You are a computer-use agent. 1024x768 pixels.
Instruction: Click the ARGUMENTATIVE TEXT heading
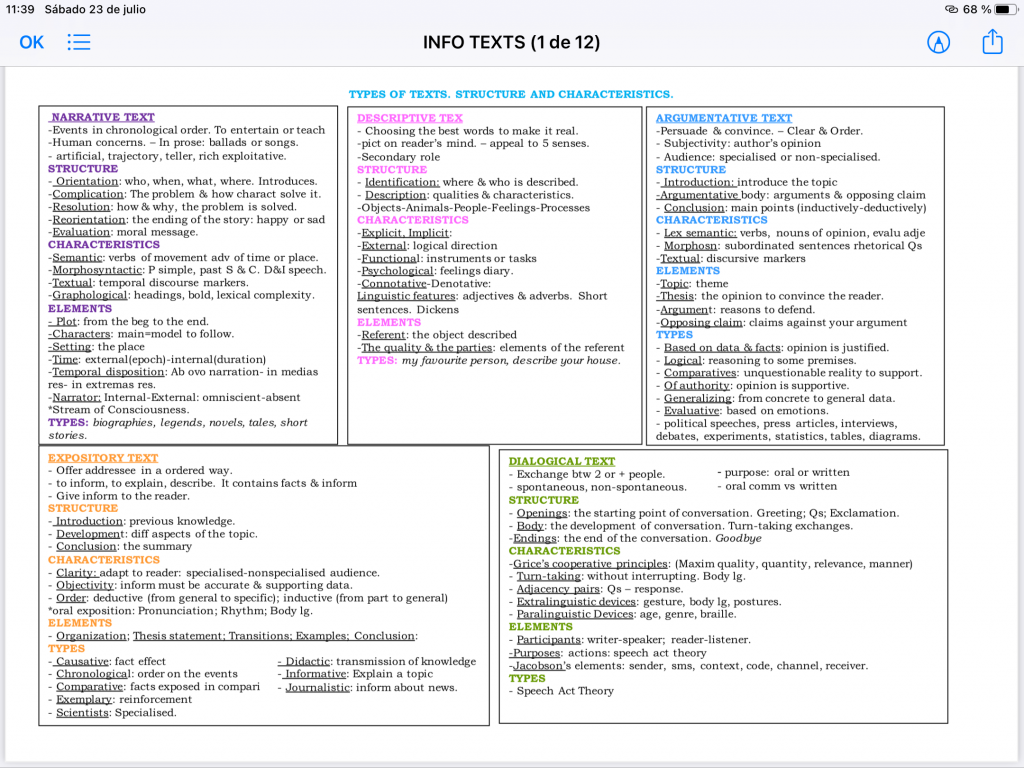724,118
